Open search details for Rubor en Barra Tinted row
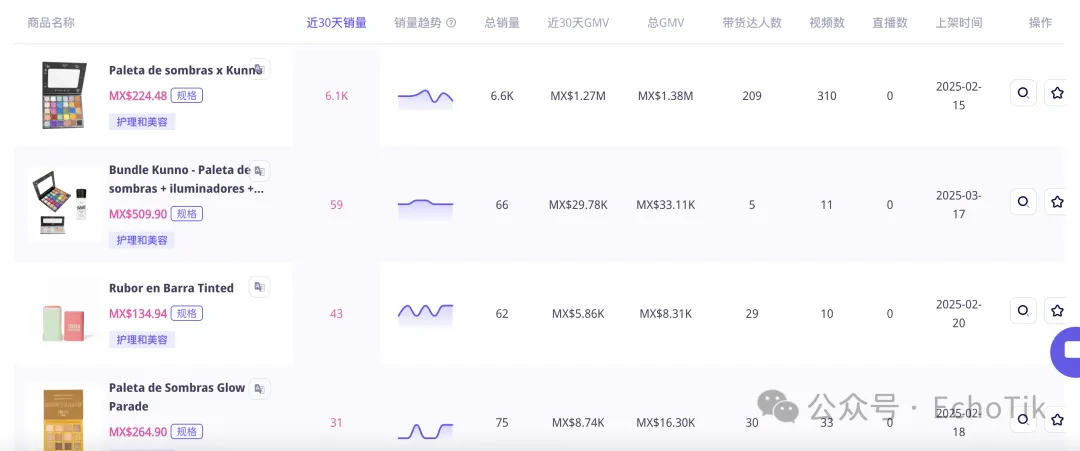 (x=1024, y=311)
